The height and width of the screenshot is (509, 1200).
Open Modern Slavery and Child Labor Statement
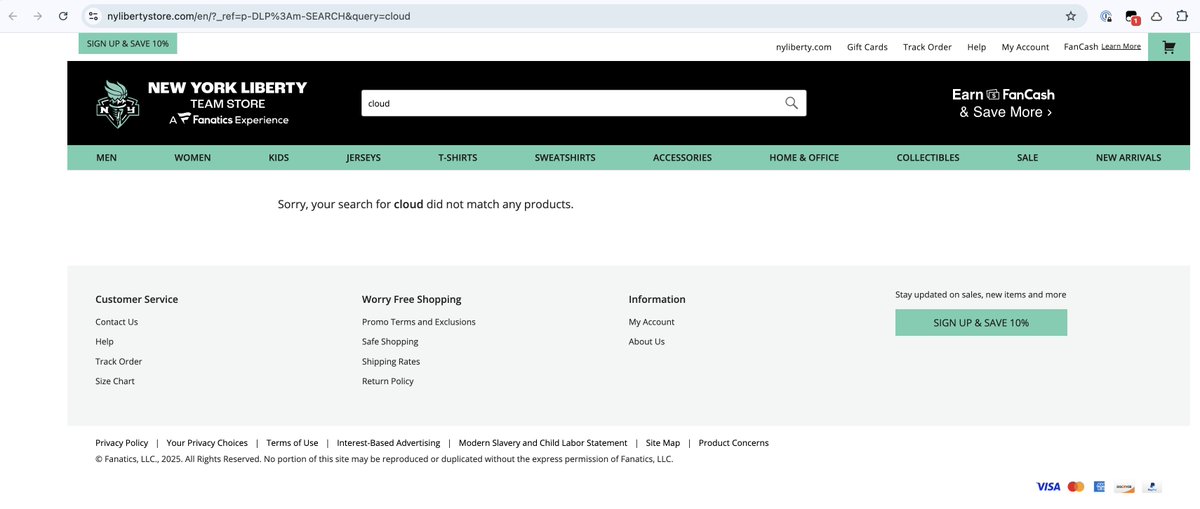click(x=543, y=443)
